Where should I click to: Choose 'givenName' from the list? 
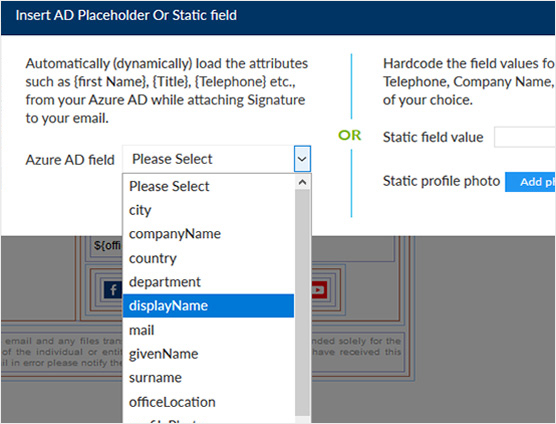point(208,354)
